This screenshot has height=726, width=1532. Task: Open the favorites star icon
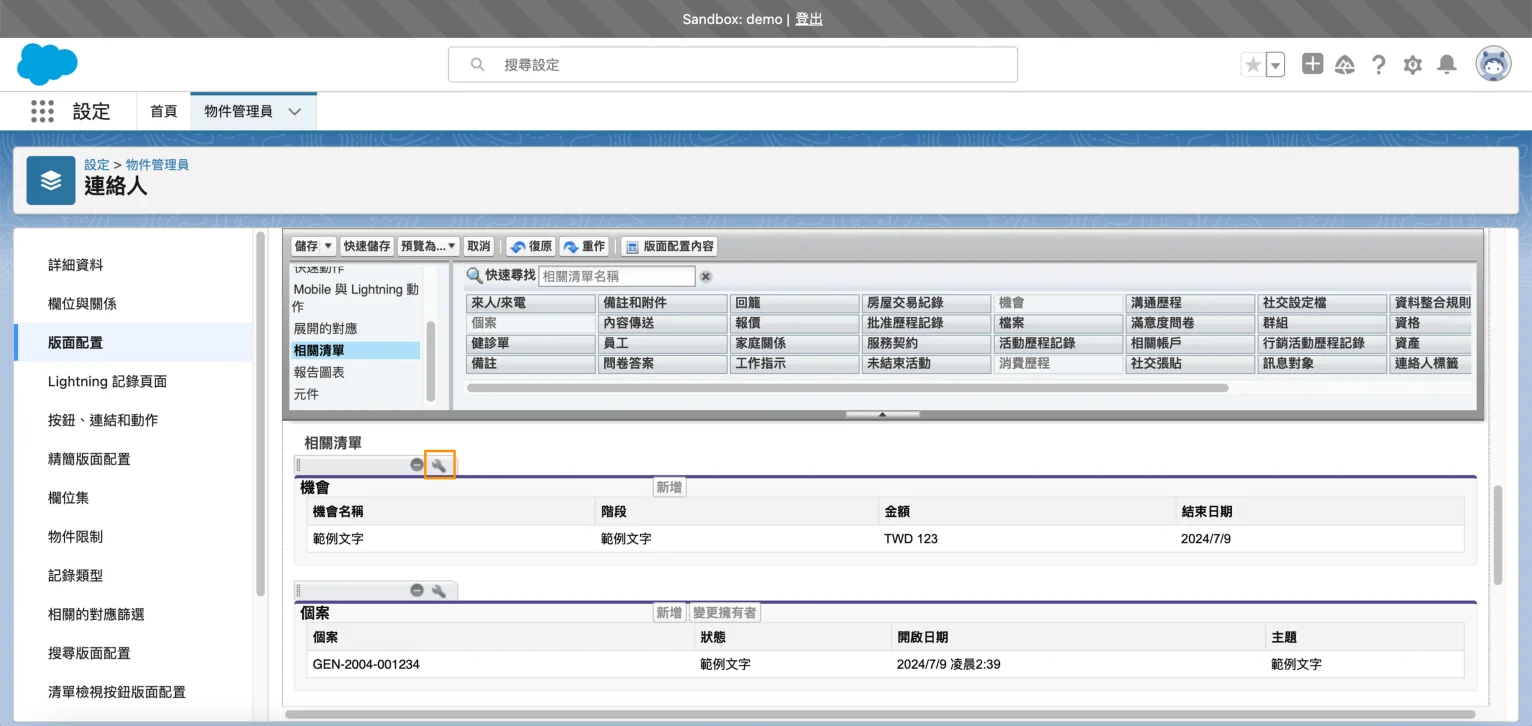[x=1253, y=65]
